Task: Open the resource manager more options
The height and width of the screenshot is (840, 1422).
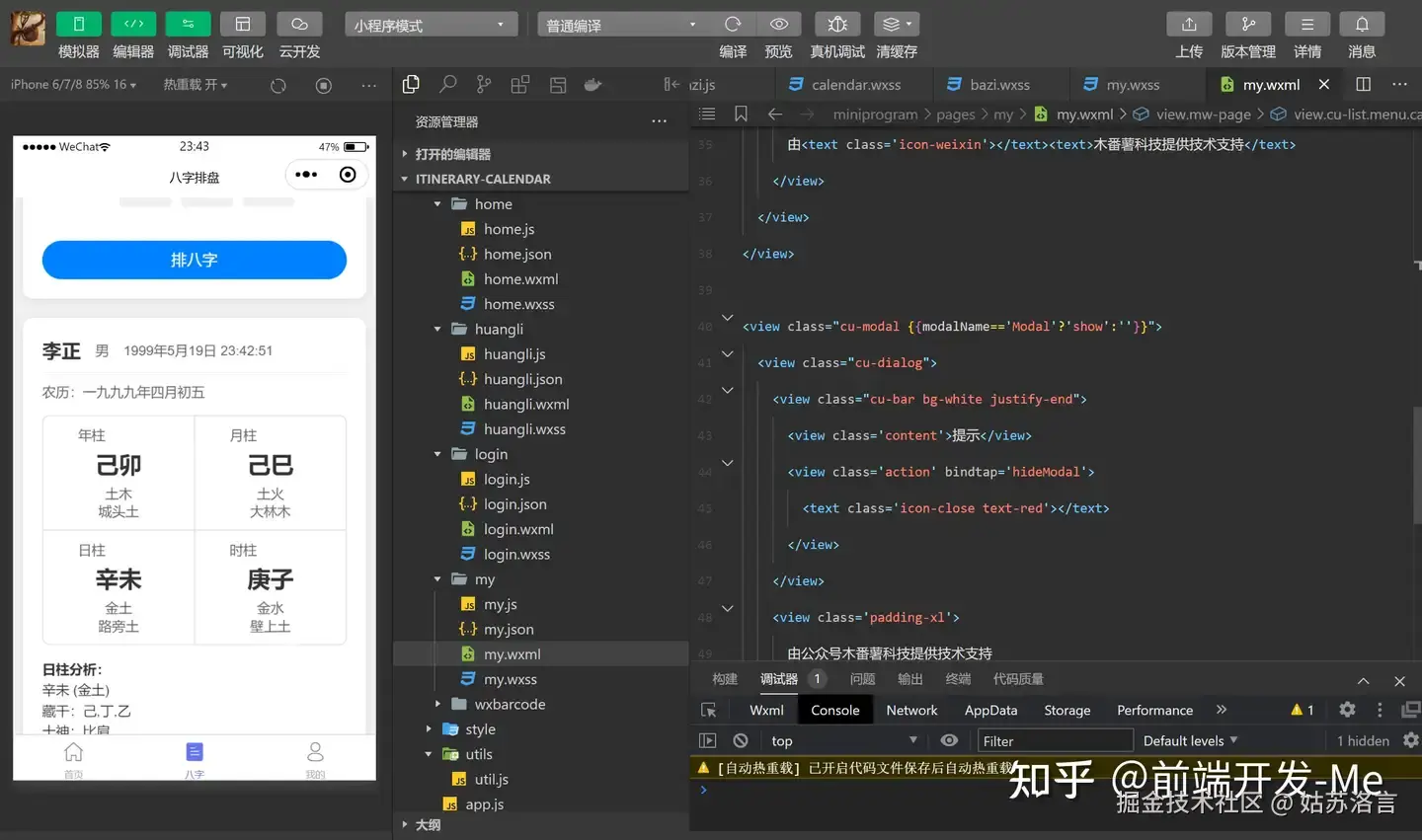Action: [x=659, y=121]
